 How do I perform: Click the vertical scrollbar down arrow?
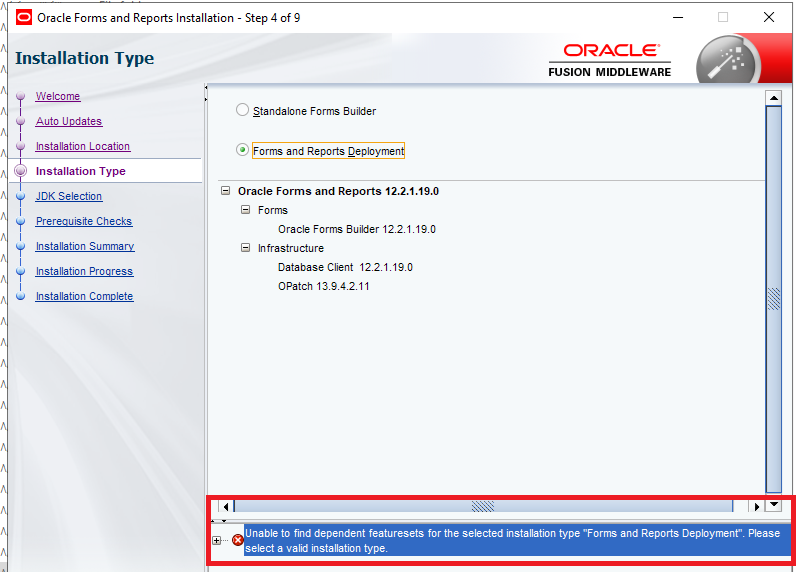[x=773, y=505]
